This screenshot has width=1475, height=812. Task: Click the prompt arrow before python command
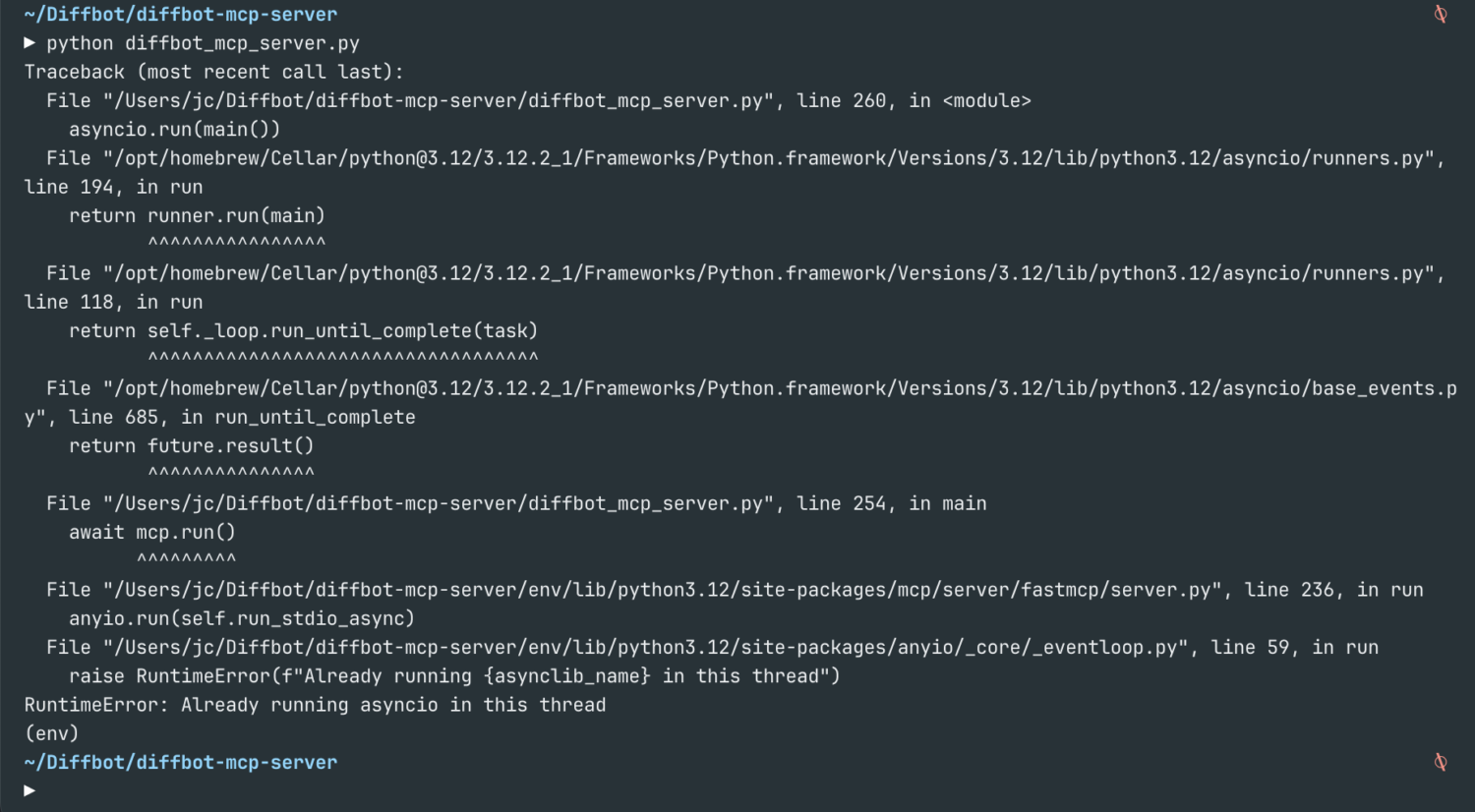pos(29,43)
